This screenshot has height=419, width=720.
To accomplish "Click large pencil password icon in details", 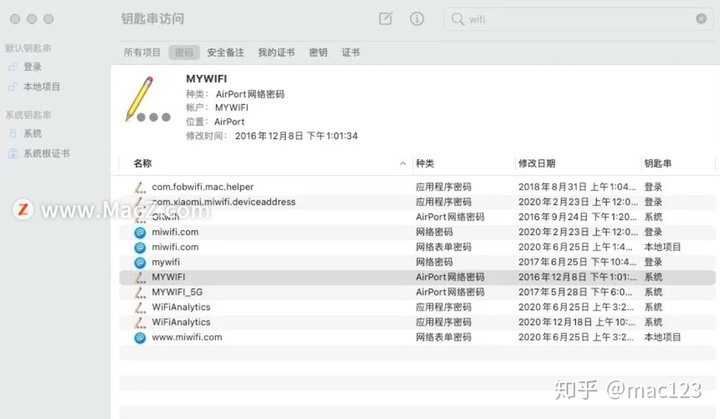I will (147, 100).
